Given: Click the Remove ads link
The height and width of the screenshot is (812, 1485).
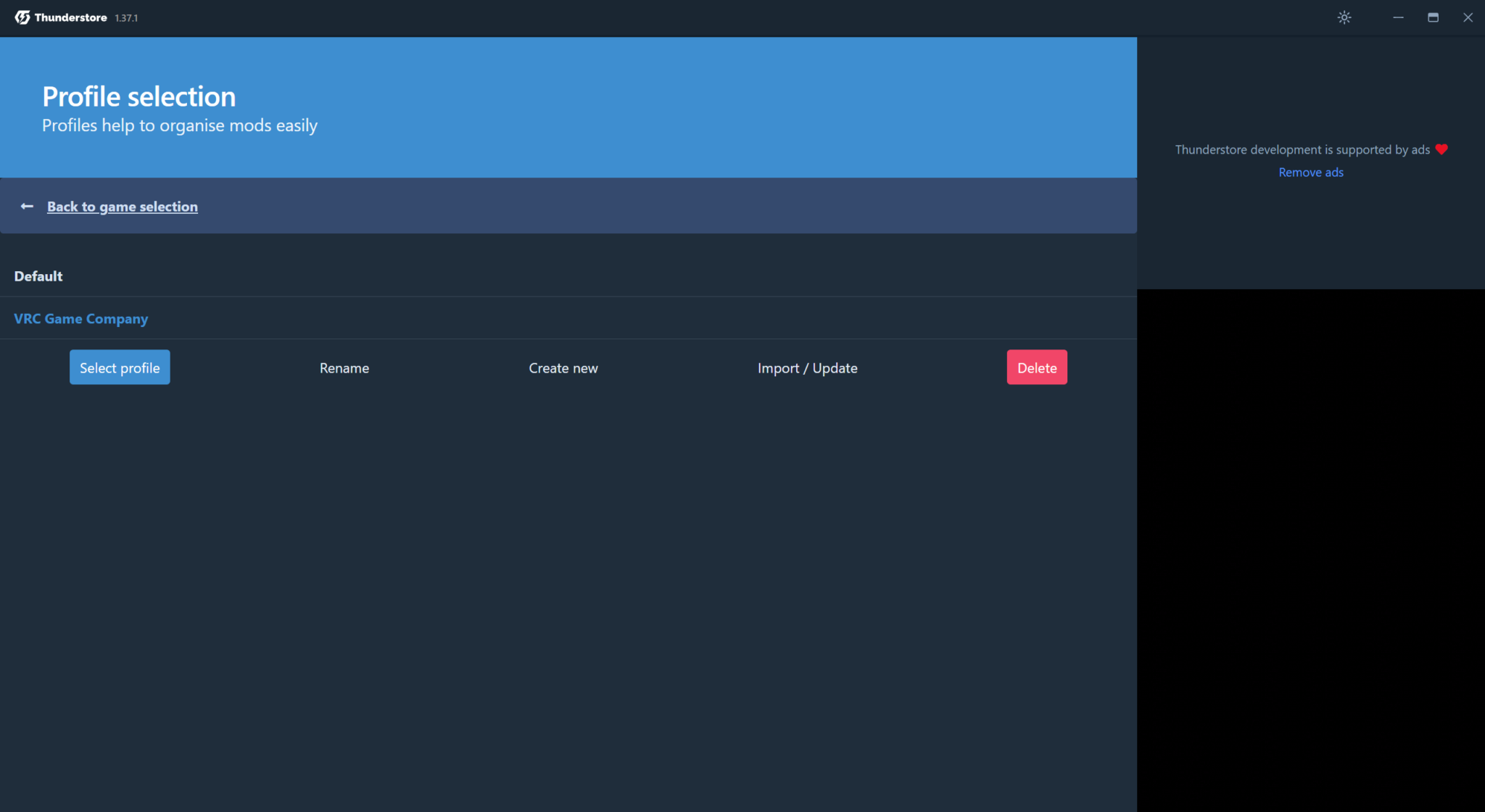Looking at the screenshot, I should point(1310,172).
